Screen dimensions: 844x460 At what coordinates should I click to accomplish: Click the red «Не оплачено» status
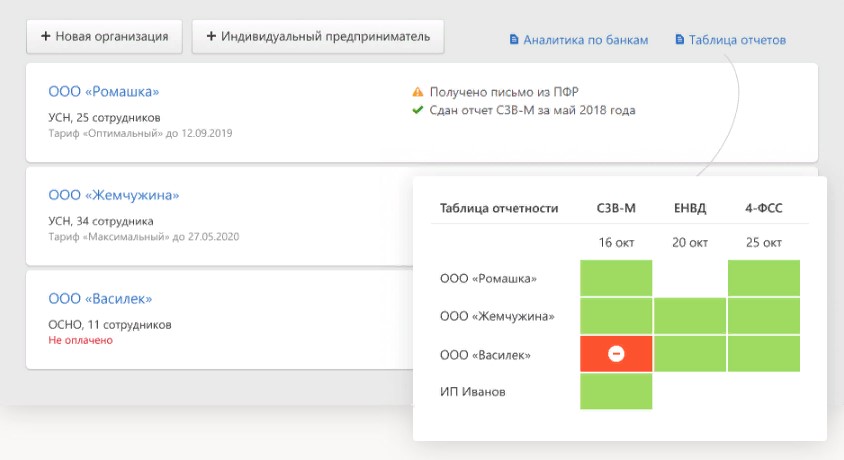81,340
